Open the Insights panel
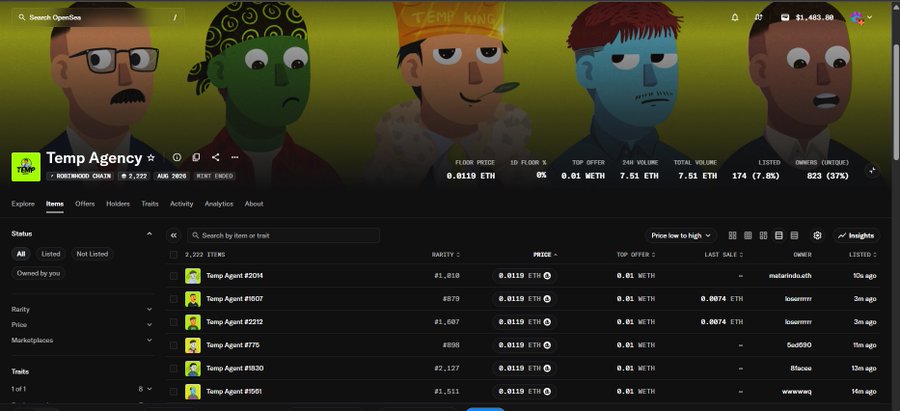 tap(856, 235)
